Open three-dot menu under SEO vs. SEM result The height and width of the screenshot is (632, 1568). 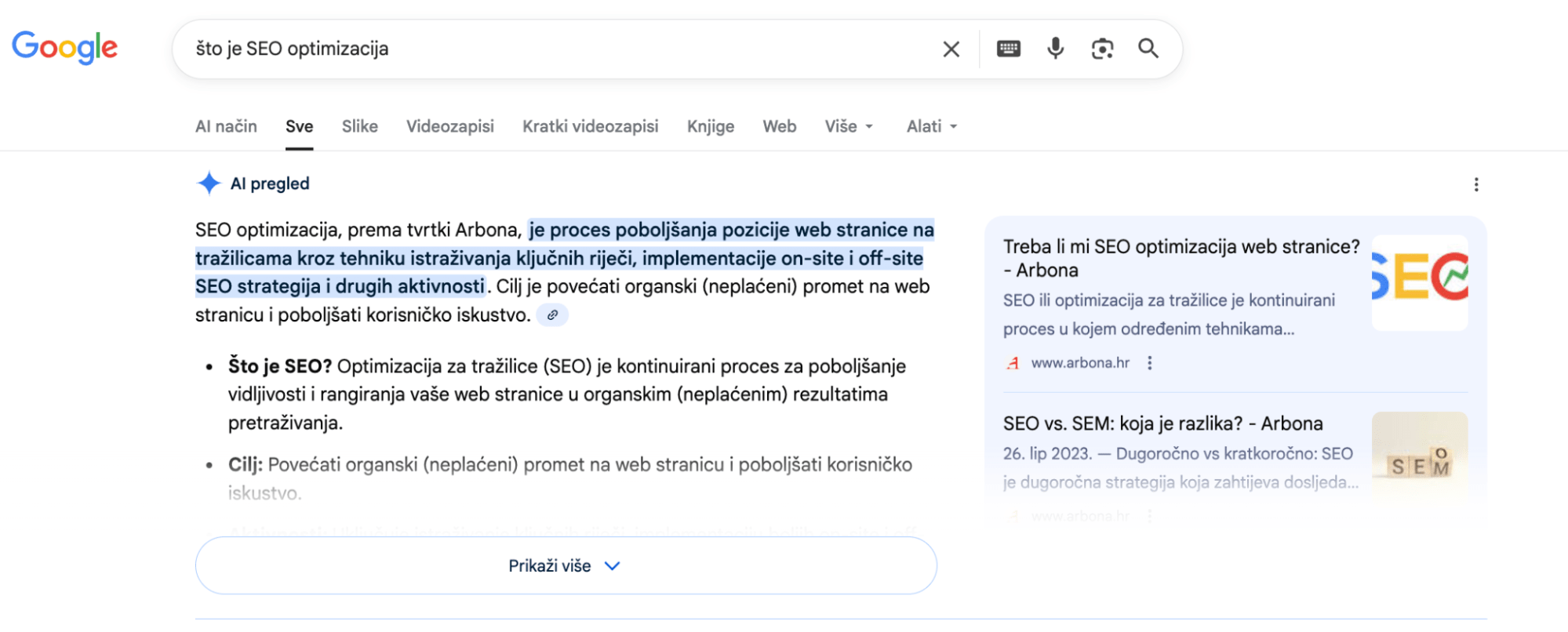1150,516
